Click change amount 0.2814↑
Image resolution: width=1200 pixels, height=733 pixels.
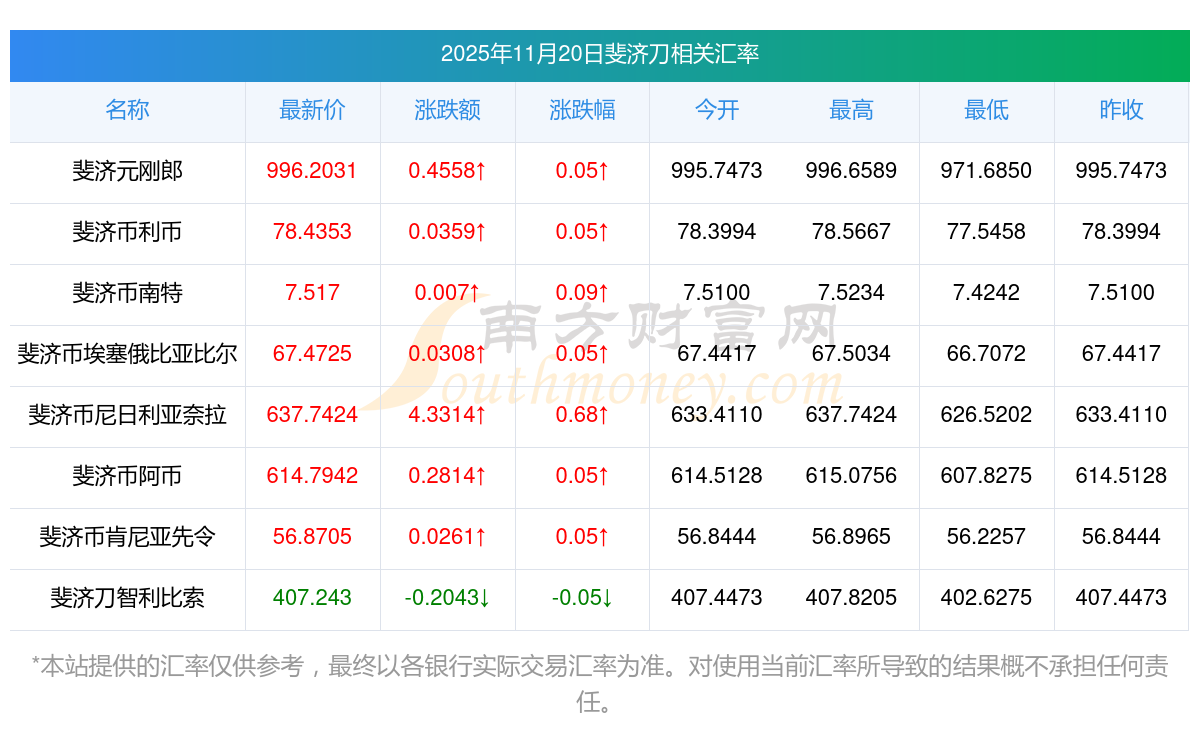point(447,476)
